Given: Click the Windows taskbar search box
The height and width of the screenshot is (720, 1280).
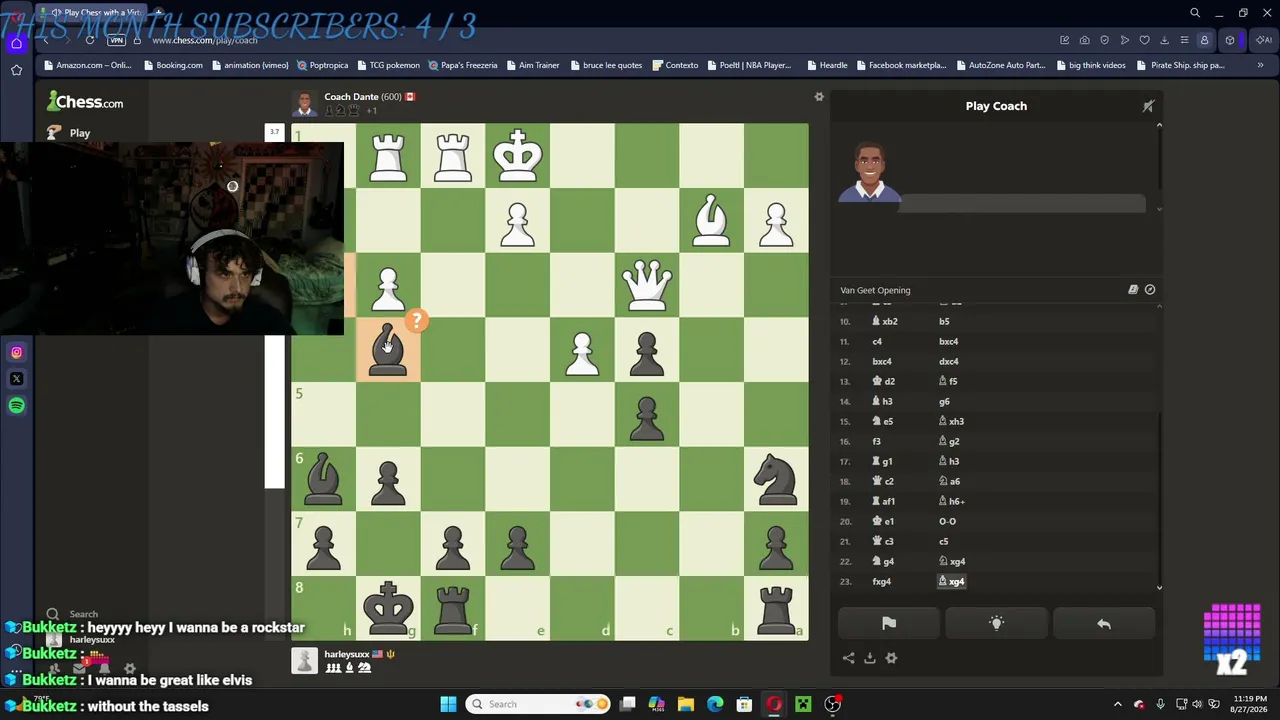Looking at the screenshot, I should point(540,704).
